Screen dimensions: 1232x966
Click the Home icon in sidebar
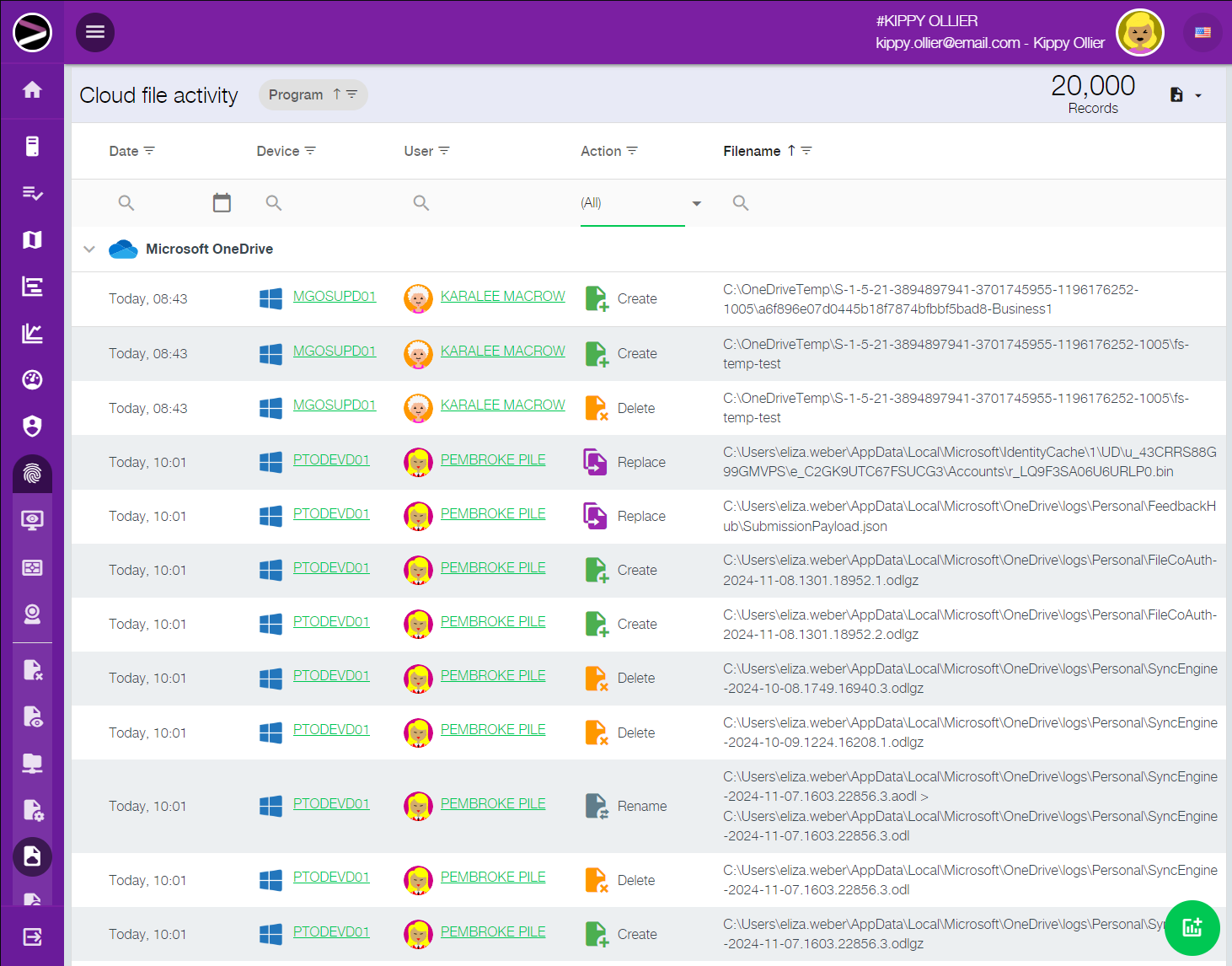[32, 90]
